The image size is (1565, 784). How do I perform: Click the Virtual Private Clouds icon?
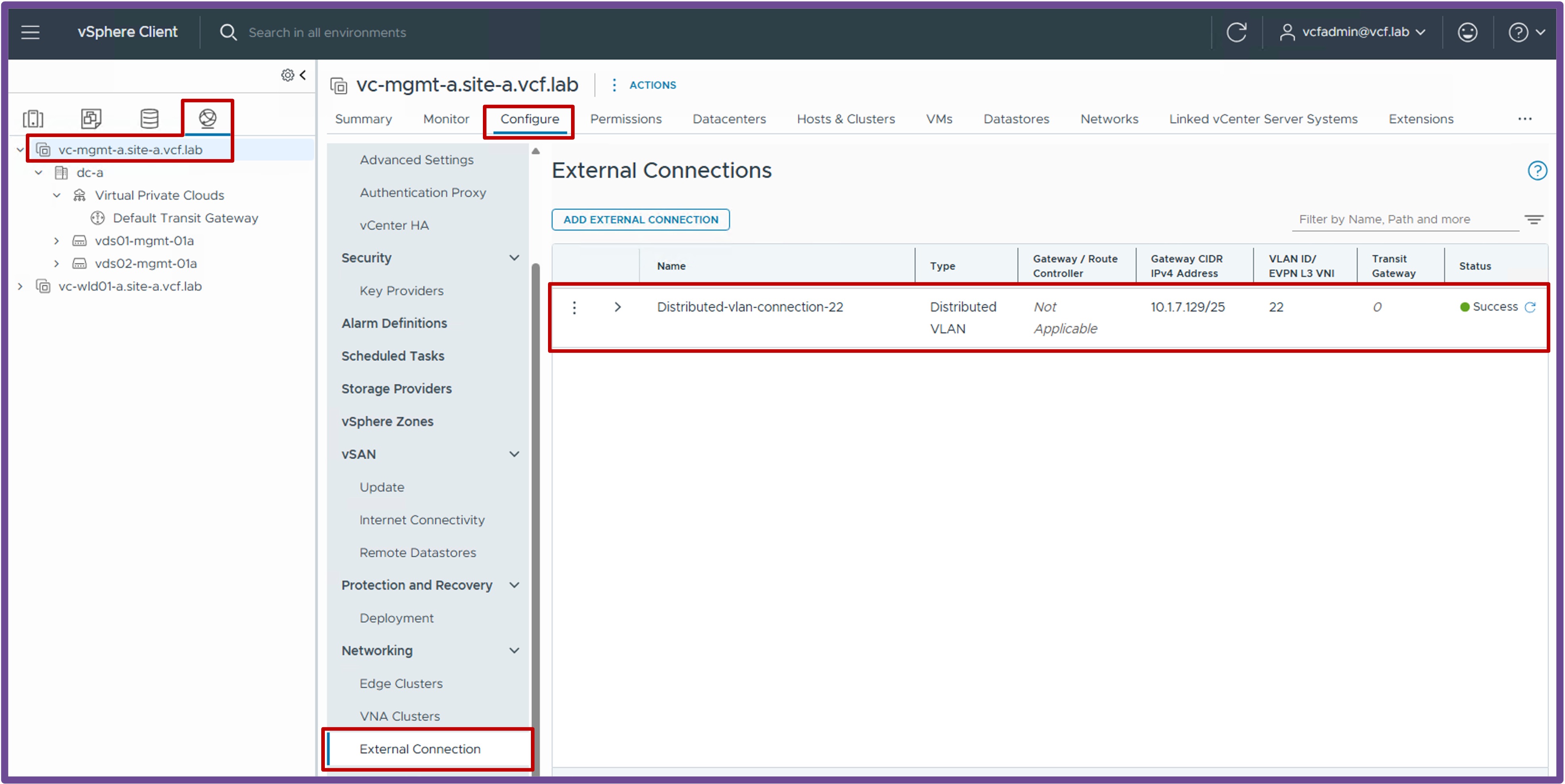(79, 196)
